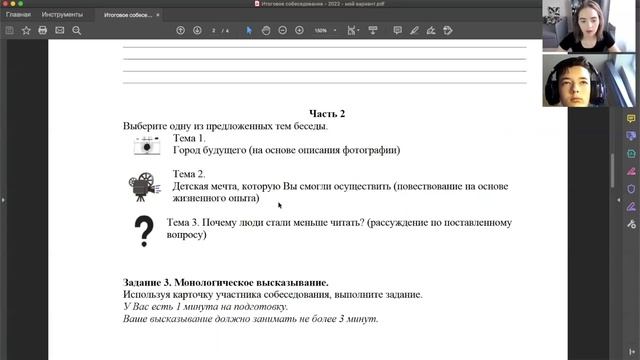Expand the left navigation pane arrow
Screen dimensions: 640x360
3,200
